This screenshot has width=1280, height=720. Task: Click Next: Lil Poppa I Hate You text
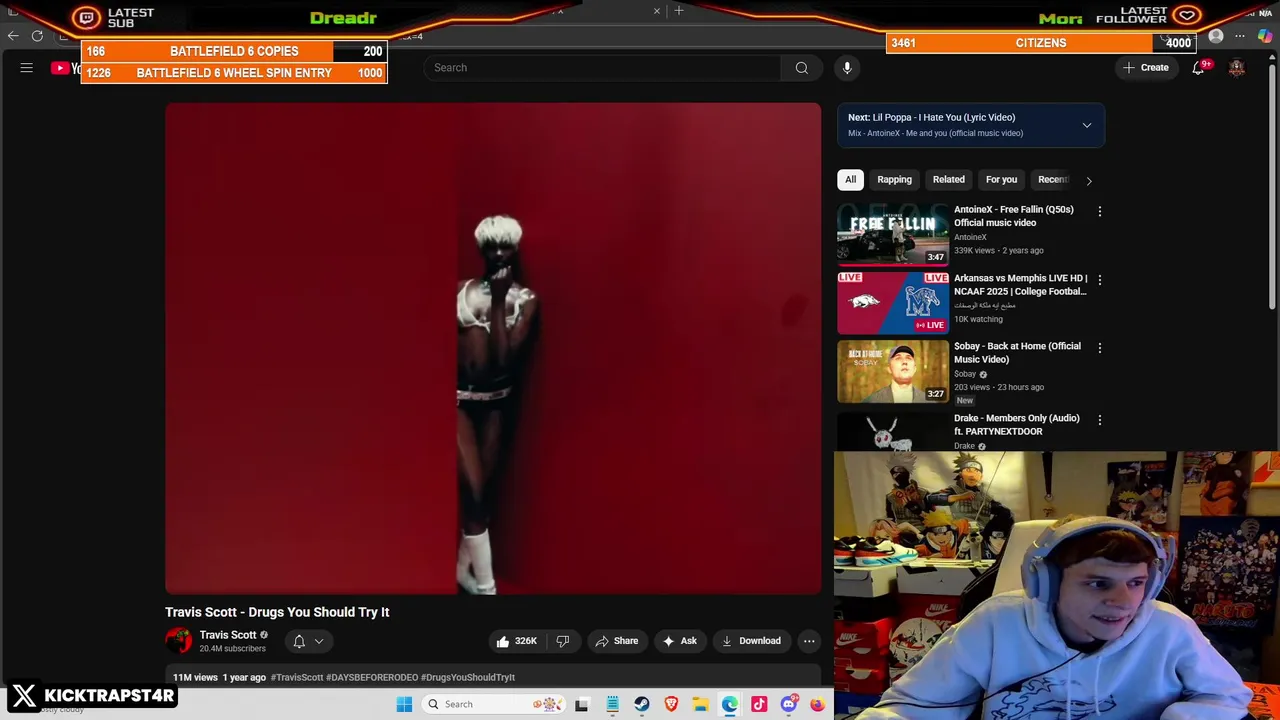(x=931, y=118)
